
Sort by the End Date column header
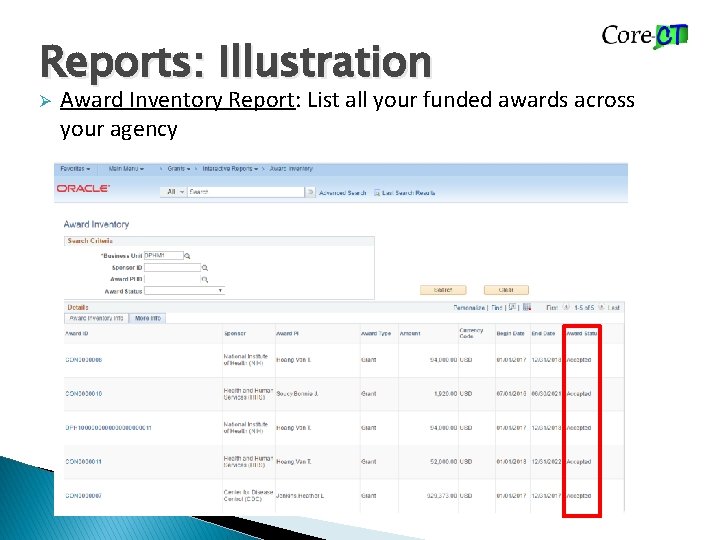coord(543,333)
